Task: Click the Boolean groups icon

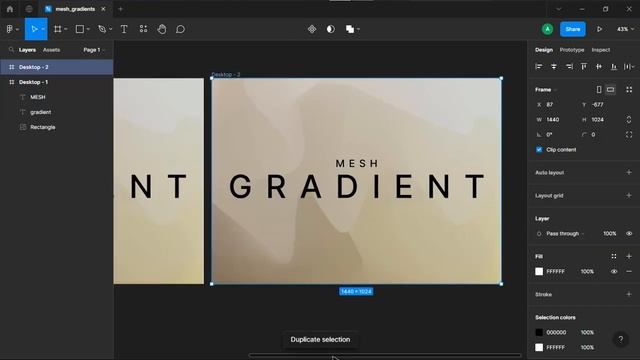Action: [x=350, y=29]
